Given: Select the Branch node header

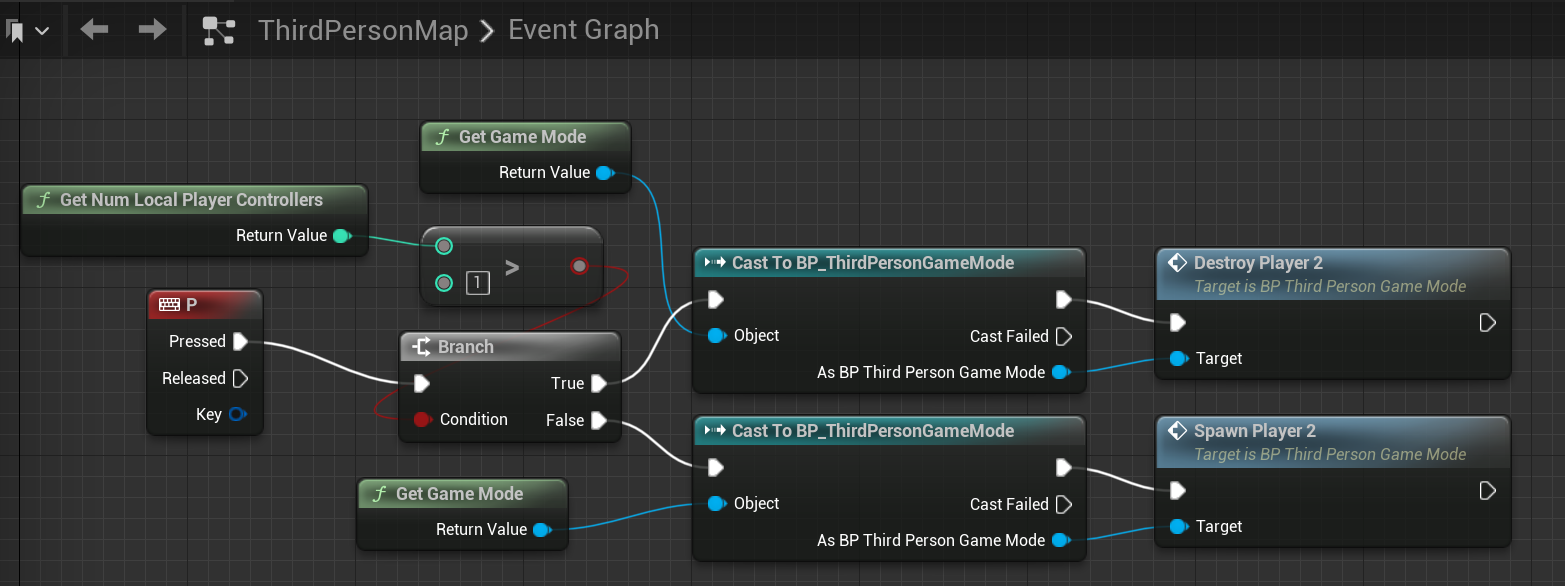Looking at the screenshot, I should pyautogui.click(x=510, y=347).
